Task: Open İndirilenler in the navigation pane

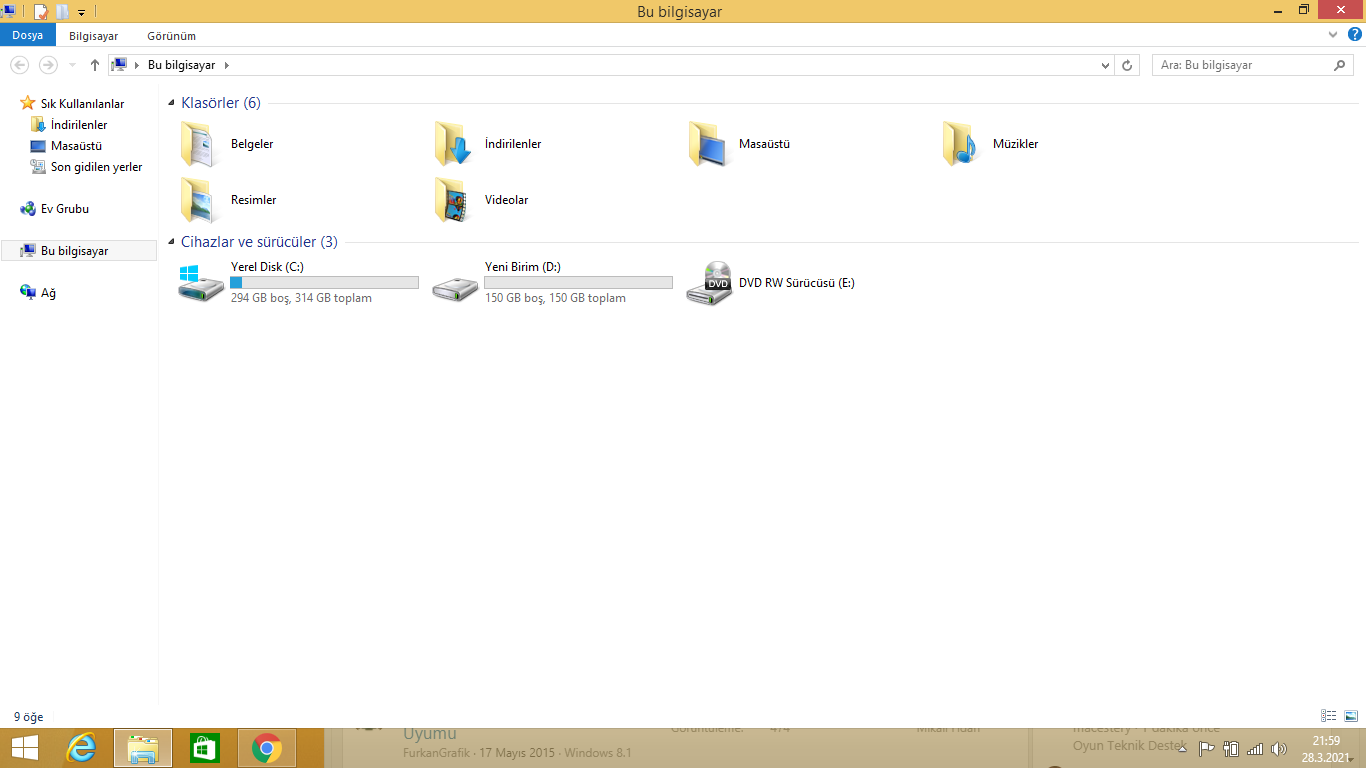Action: [x=79, y=125]
